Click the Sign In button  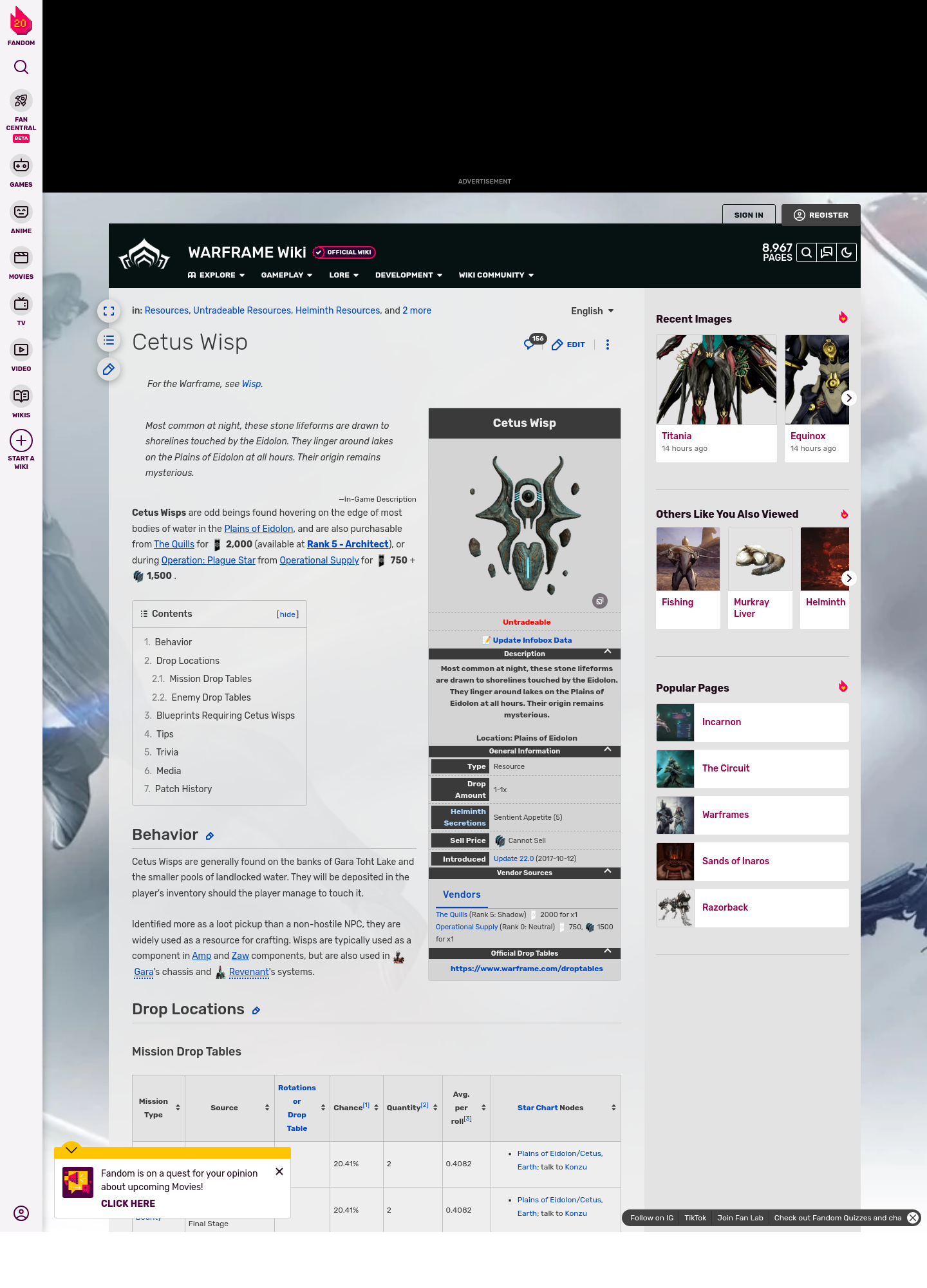pos(749,215)
